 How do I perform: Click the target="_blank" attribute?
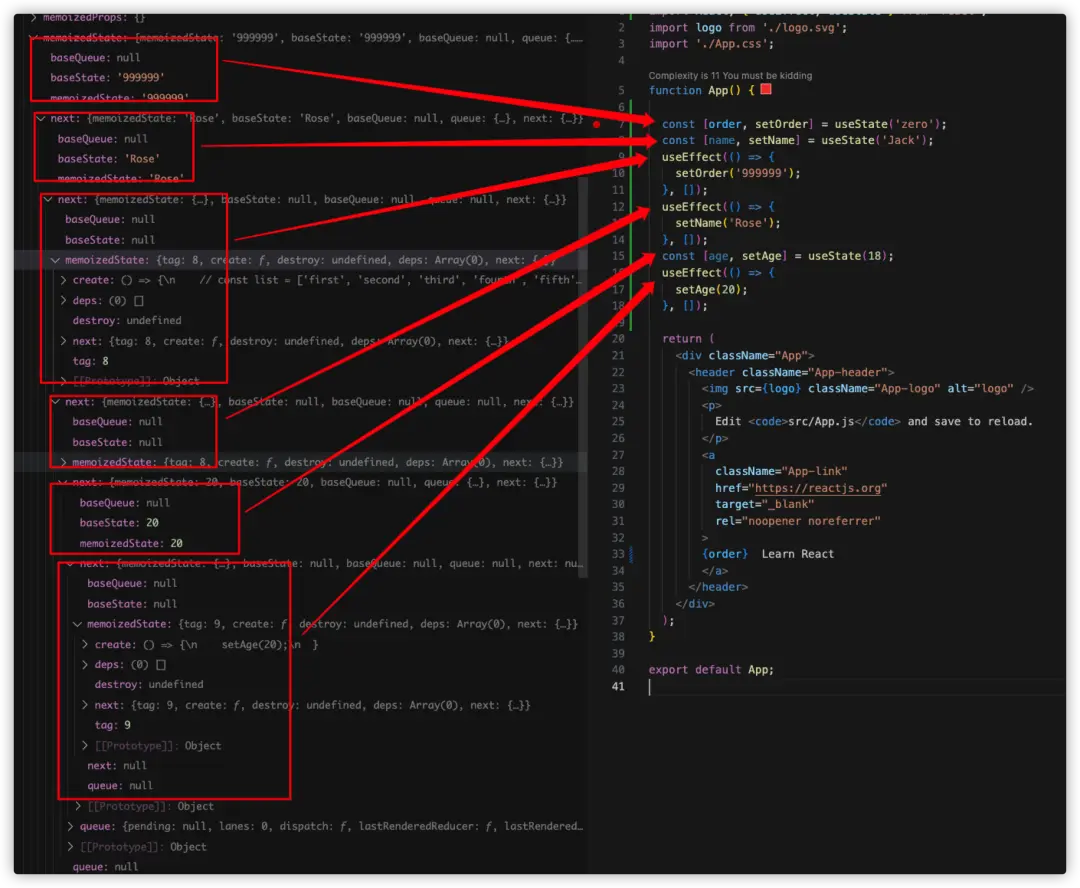pos(765,504)
